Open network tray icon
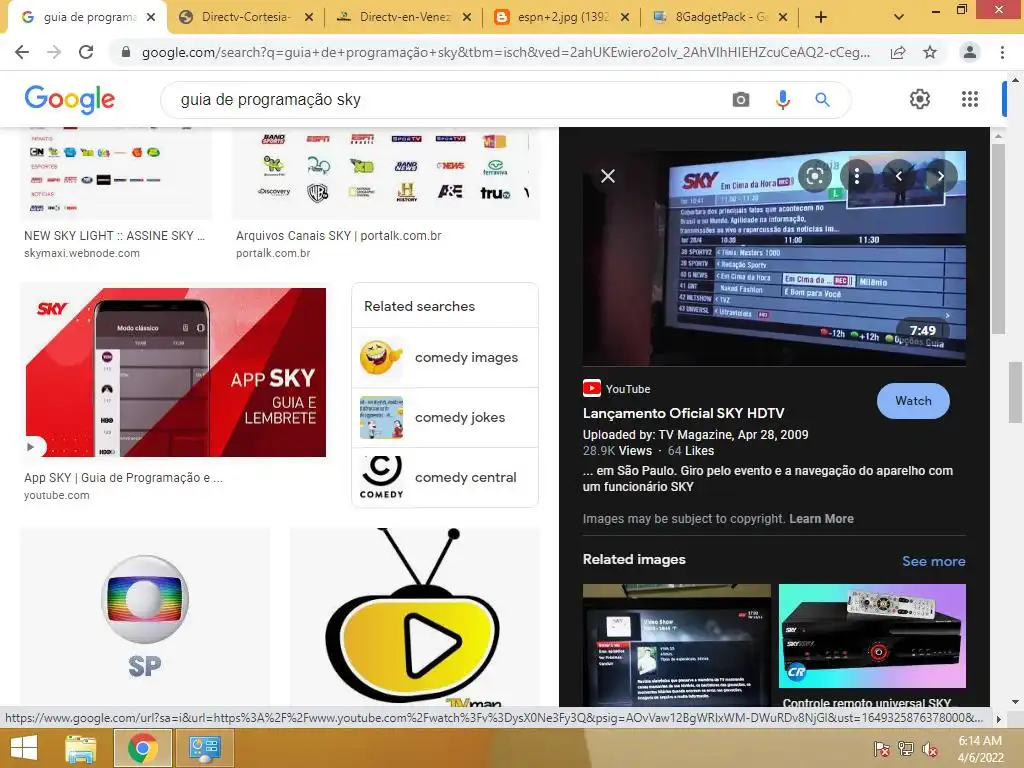 coord(906,749)
